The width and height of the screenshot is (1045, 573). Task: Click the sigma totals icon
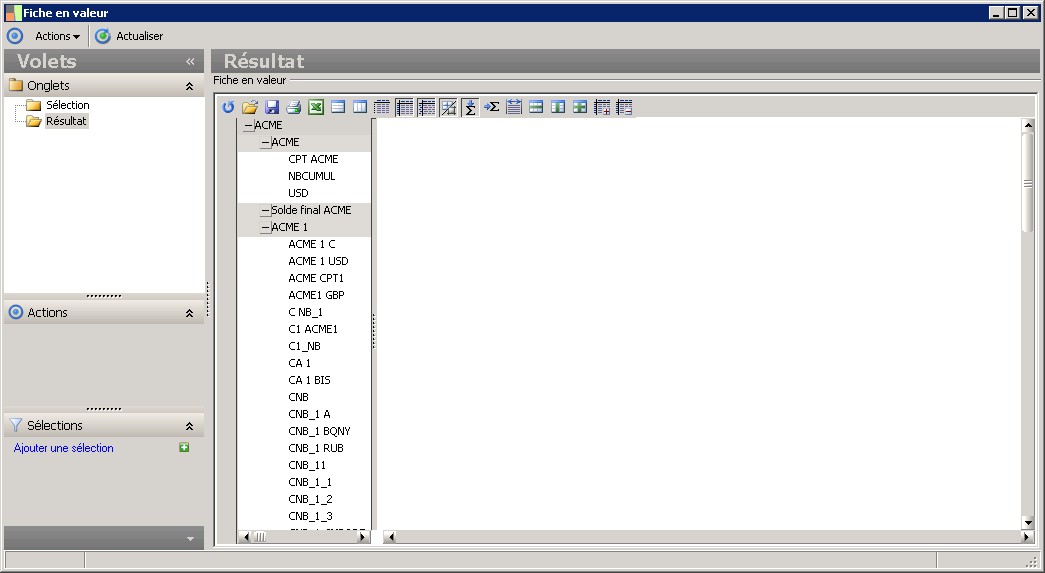pos(470,107)
